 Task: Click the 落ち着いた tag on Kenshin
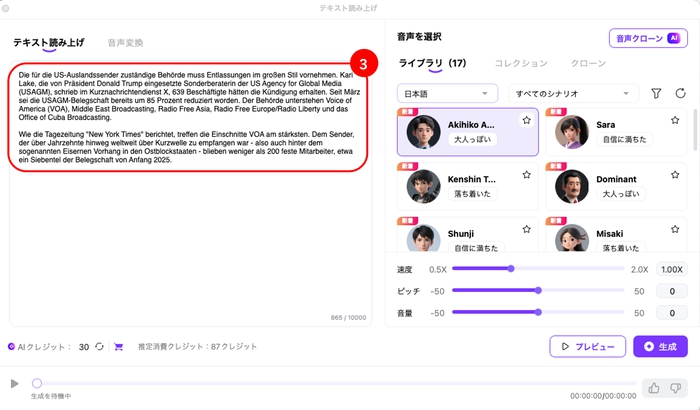point(472,194)
